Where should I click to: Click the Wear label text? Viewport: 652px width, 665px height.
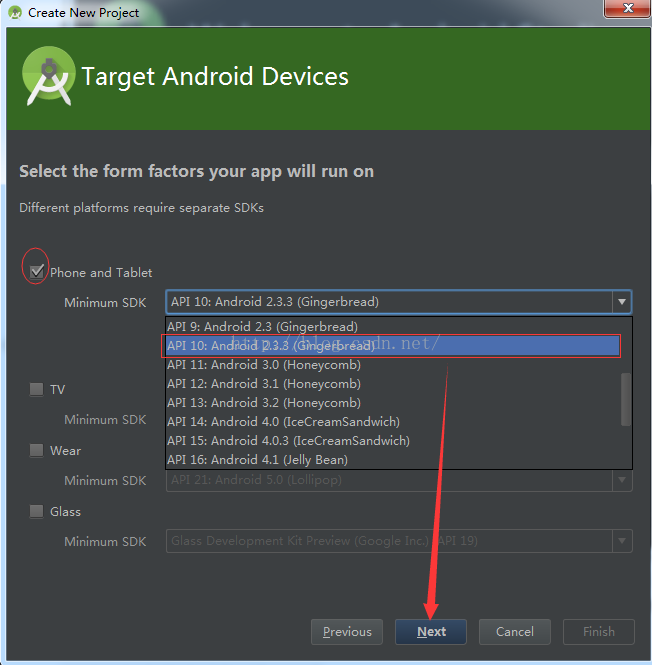point(65,450)
